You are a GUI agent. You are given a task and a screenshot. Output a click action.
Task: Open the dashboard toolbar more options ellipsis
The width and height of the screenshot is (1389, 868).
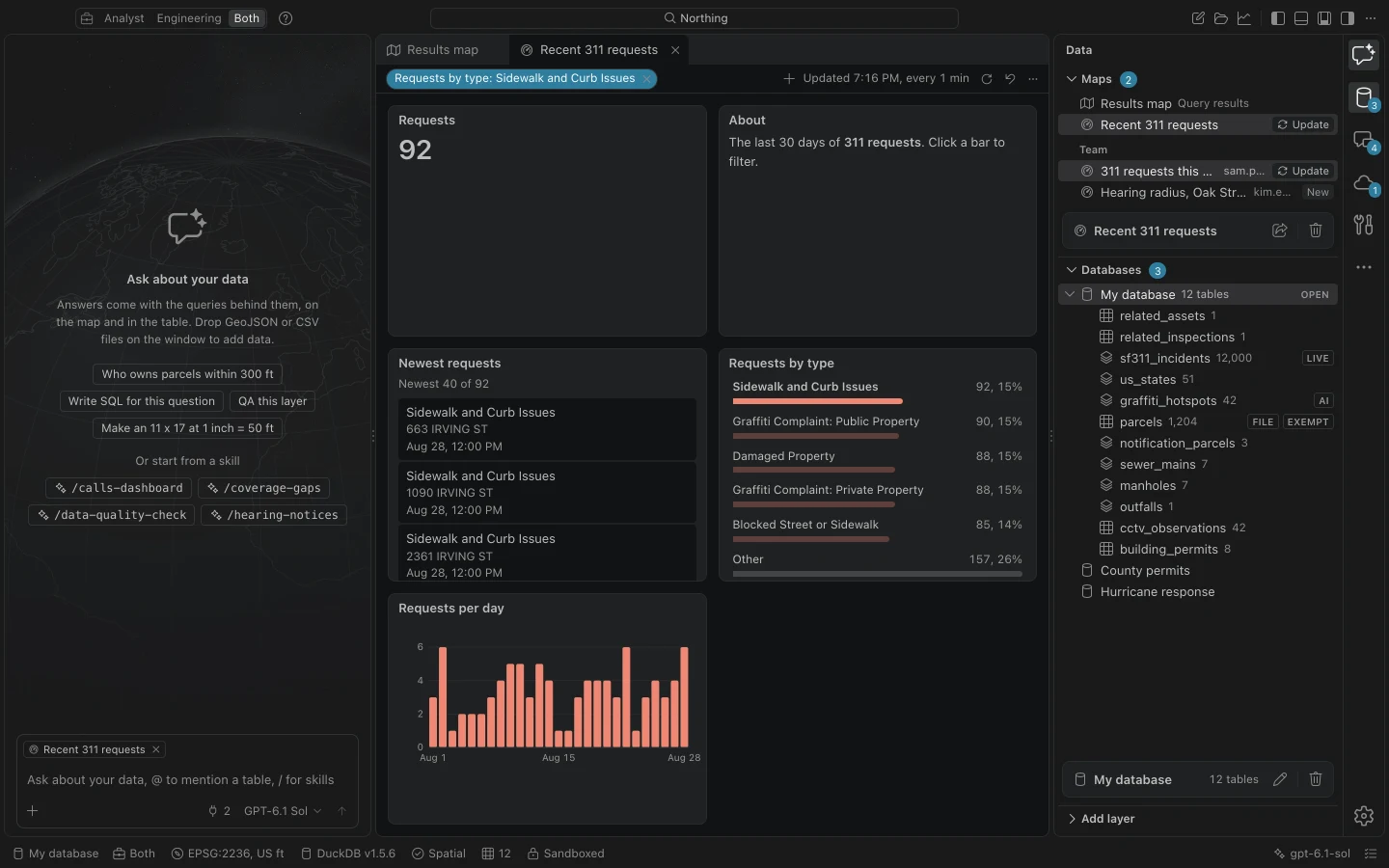coord(1033,79)
